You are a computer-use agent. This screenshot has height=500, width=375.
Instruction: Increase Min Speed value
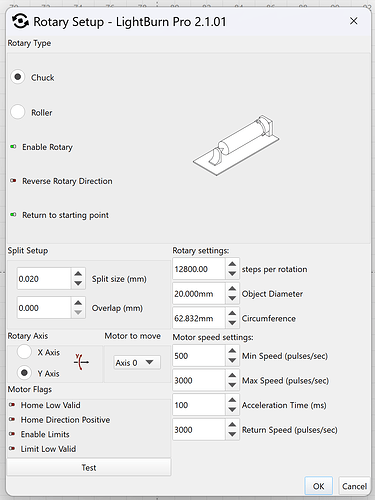[232, 351]
